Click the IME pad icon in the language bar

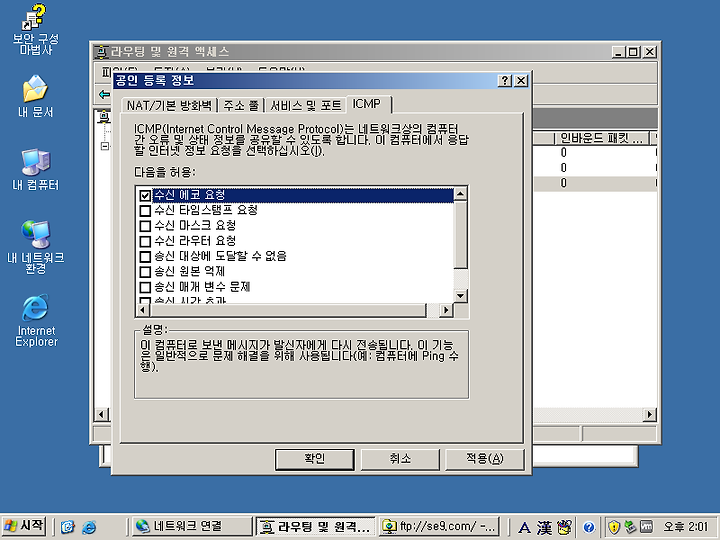tap(564, 528)
